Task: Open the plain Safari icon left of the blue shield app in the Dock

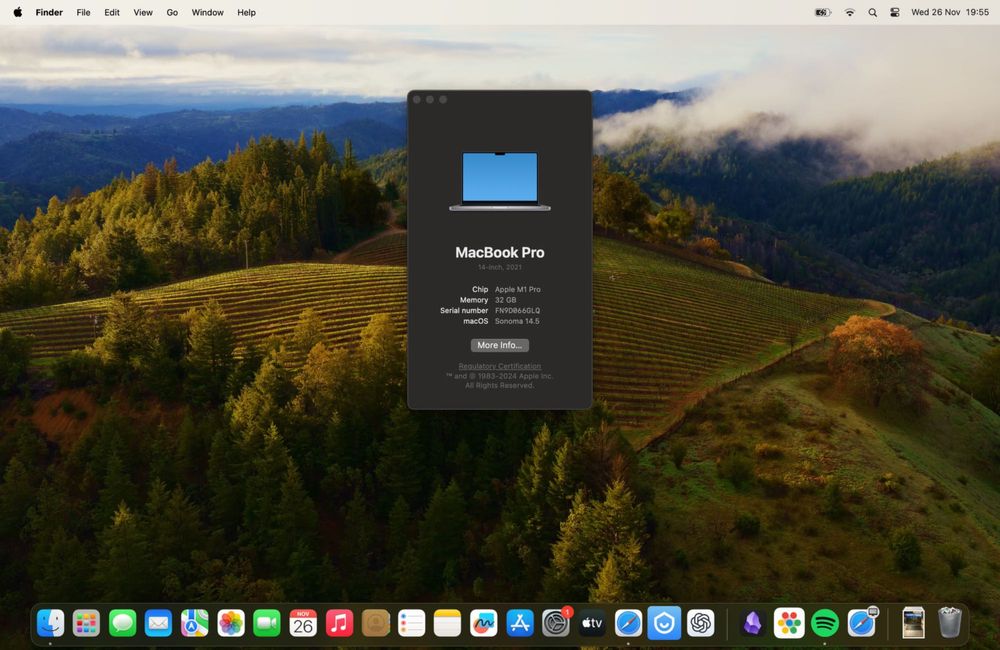Action: click(x=628, y=623)
